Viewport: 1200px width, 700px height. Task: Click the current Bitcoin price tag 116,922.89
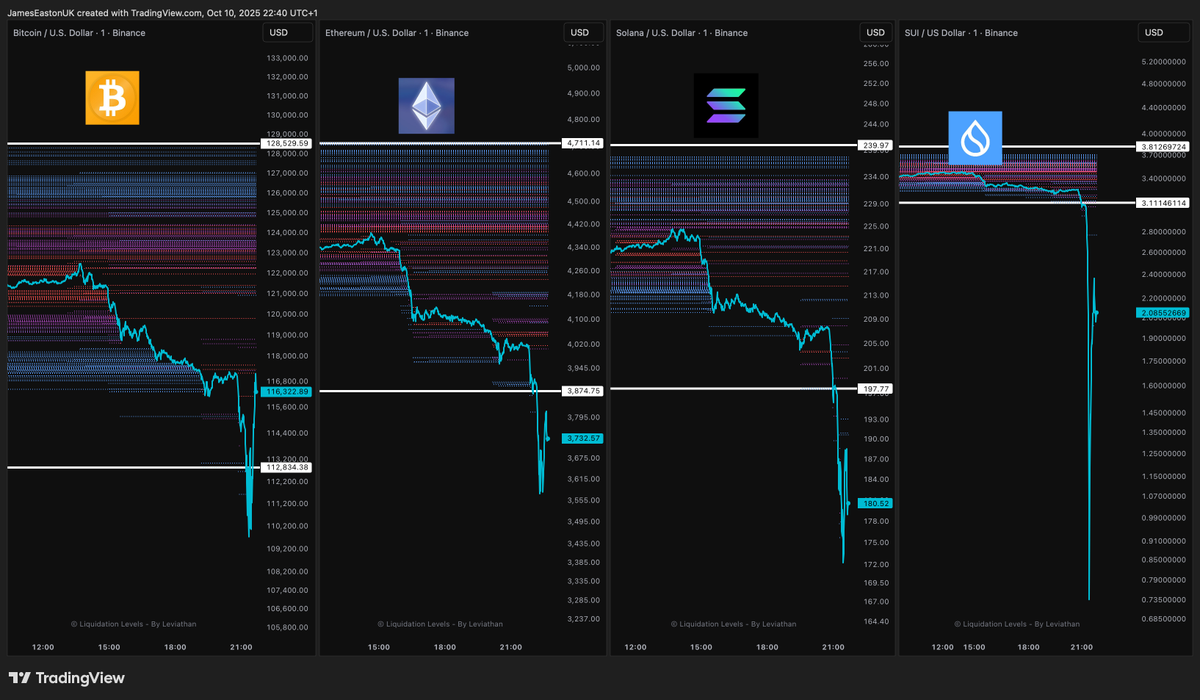pyautogui.click(x=286, y=392)
